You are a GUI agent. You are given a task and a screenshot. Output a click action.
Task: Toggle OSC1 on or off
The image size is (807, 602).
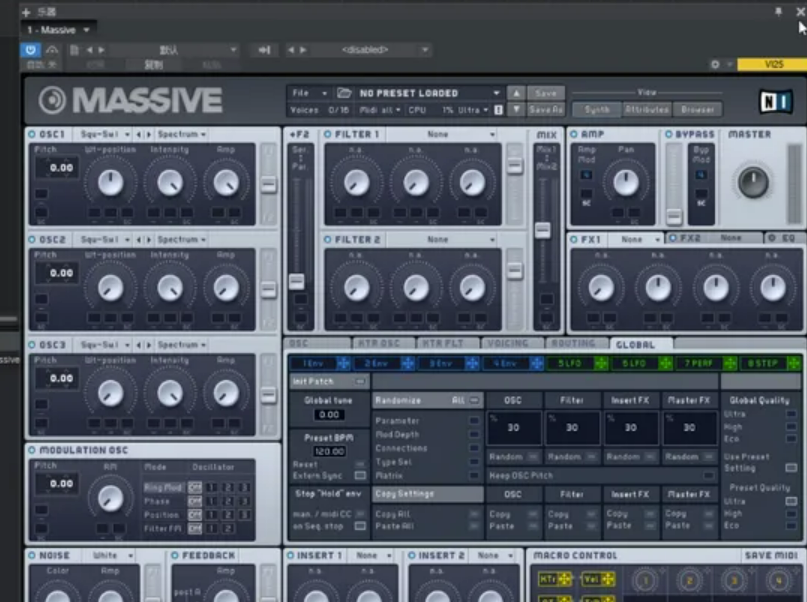pos(32,134)
